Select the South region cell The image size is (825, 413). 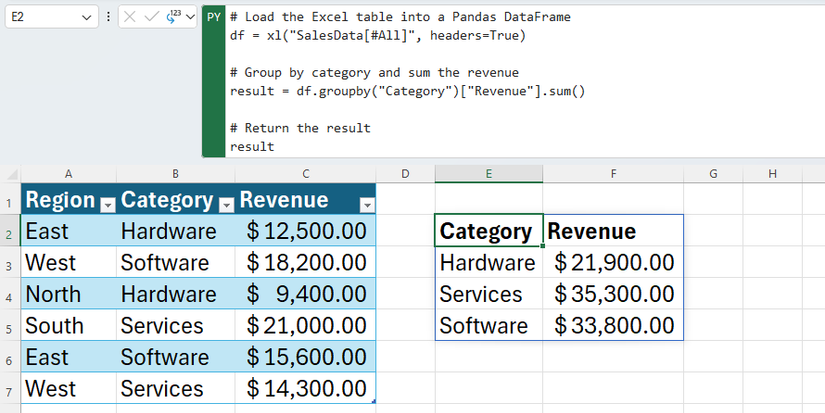(x=68, y=326)
